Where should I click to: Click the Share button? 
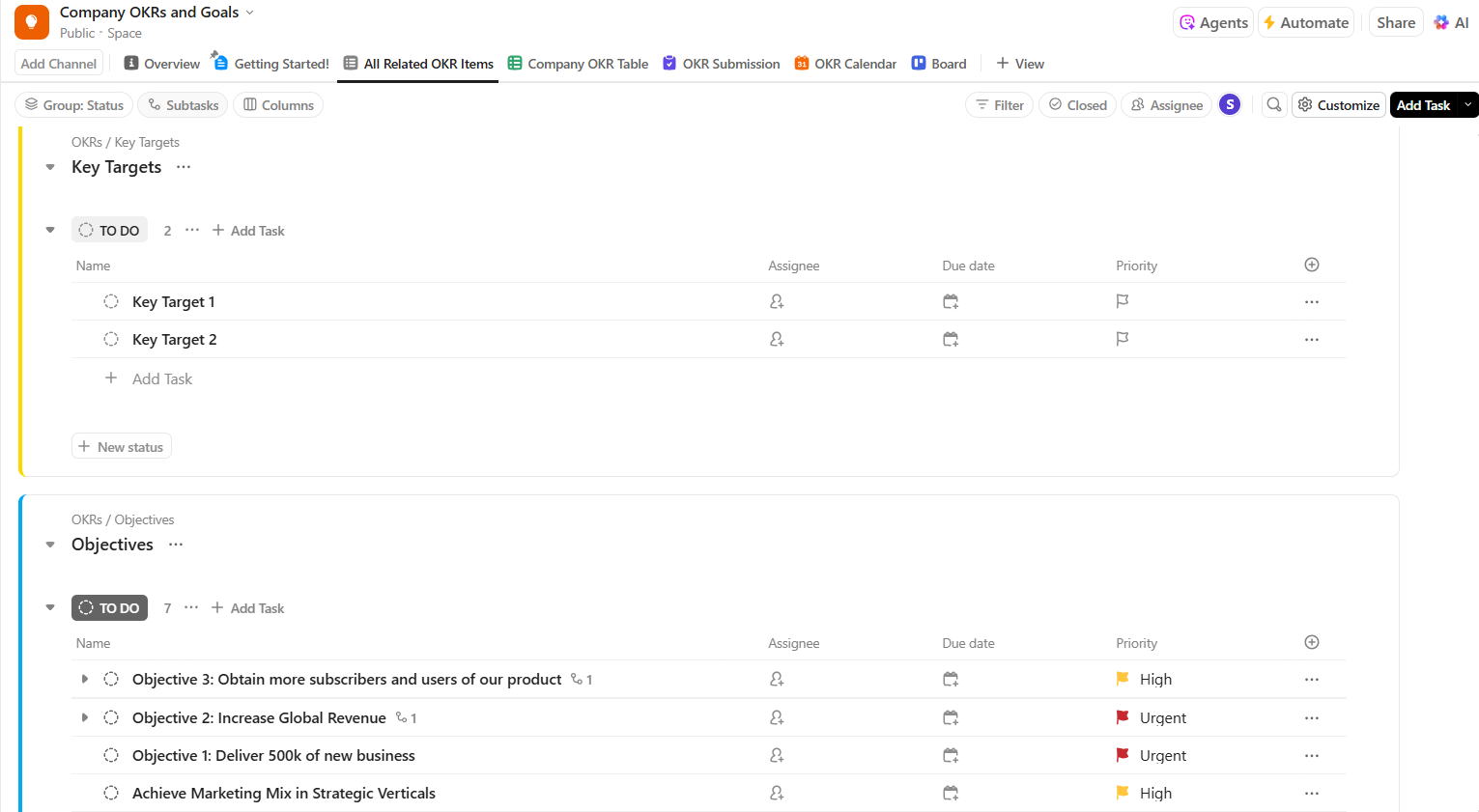click(1396, 23)
